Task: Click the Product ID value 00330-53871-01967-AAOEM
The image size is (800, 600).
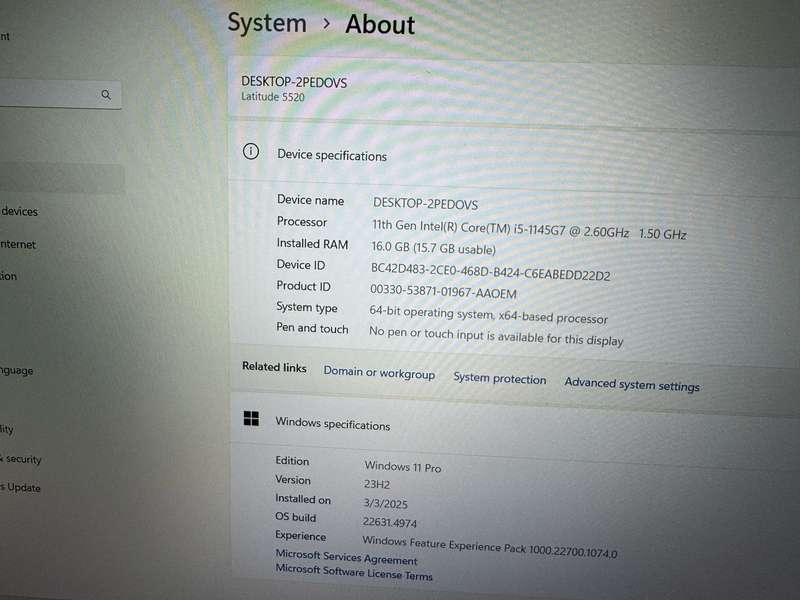Action: (443, 292)
